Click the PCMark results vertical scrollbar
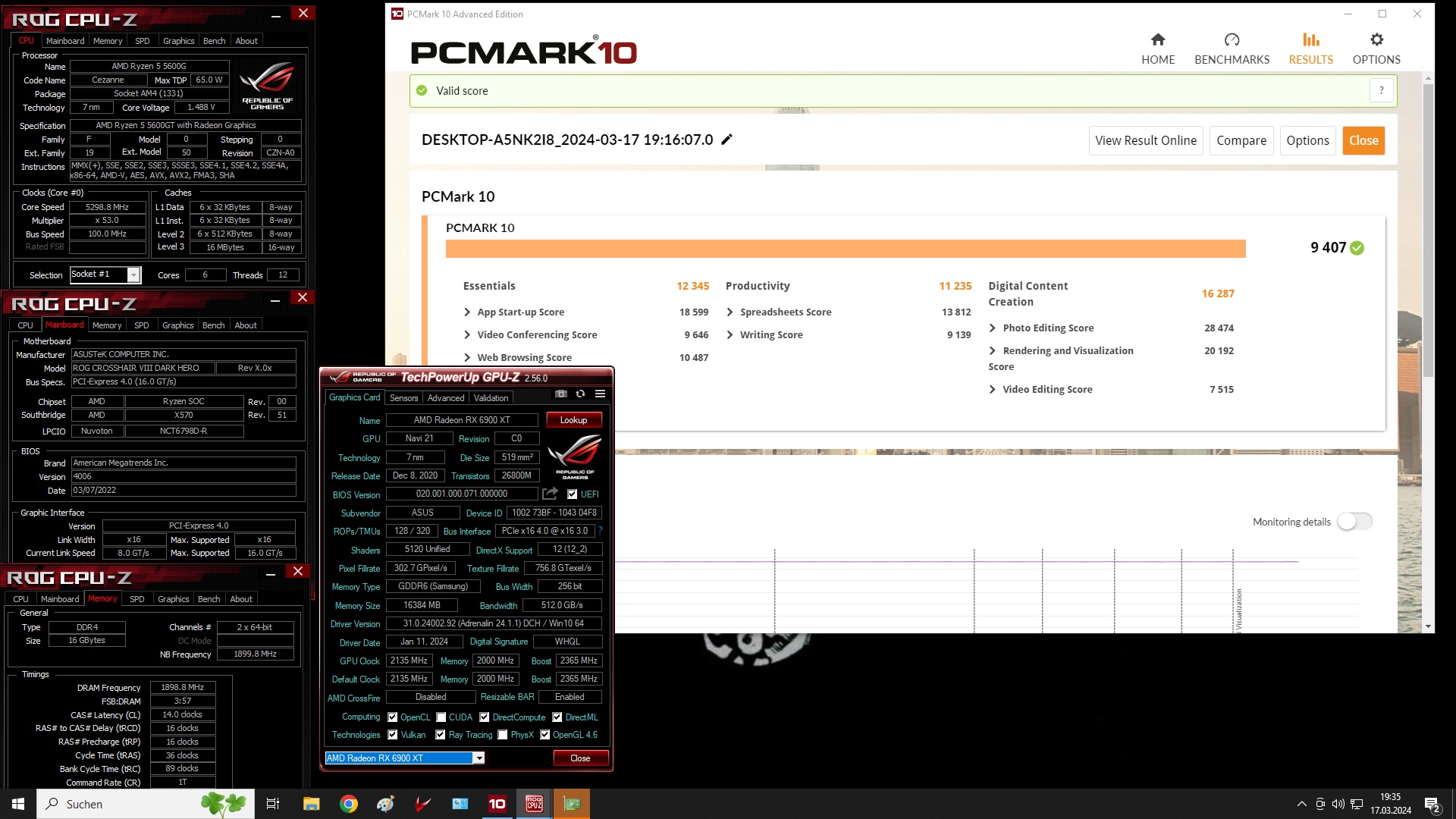1456x819 pixels. [1428, 231]
